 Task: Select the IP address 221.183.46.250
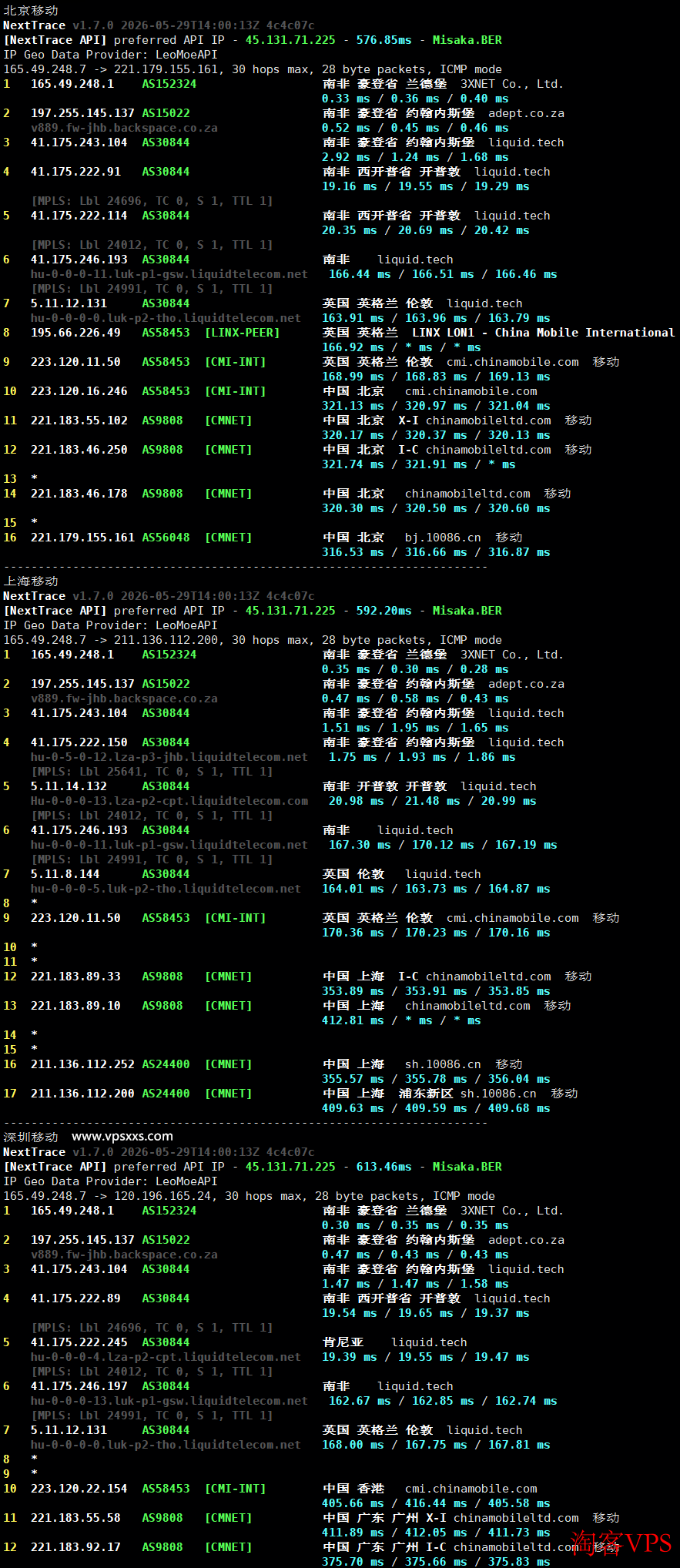(x=79, y=450)
